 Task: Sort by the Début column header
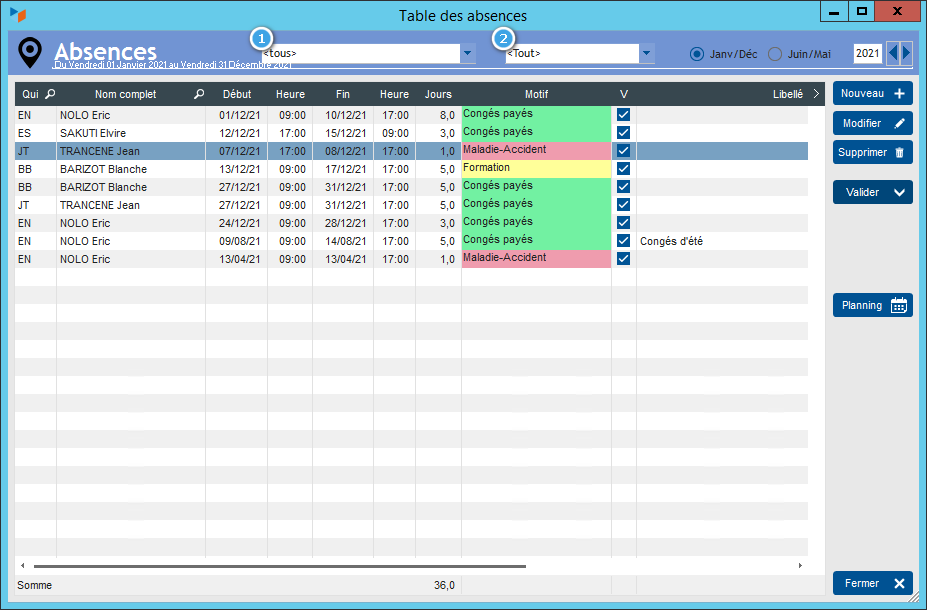pyautogui.click(x=237, y=94)
